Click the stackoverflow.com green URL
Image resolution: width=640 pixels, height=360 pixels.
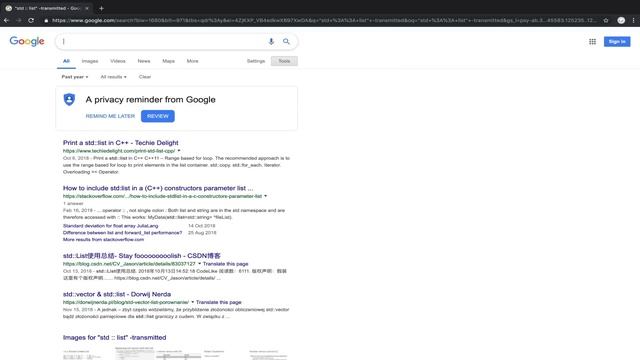click(162, 196)
